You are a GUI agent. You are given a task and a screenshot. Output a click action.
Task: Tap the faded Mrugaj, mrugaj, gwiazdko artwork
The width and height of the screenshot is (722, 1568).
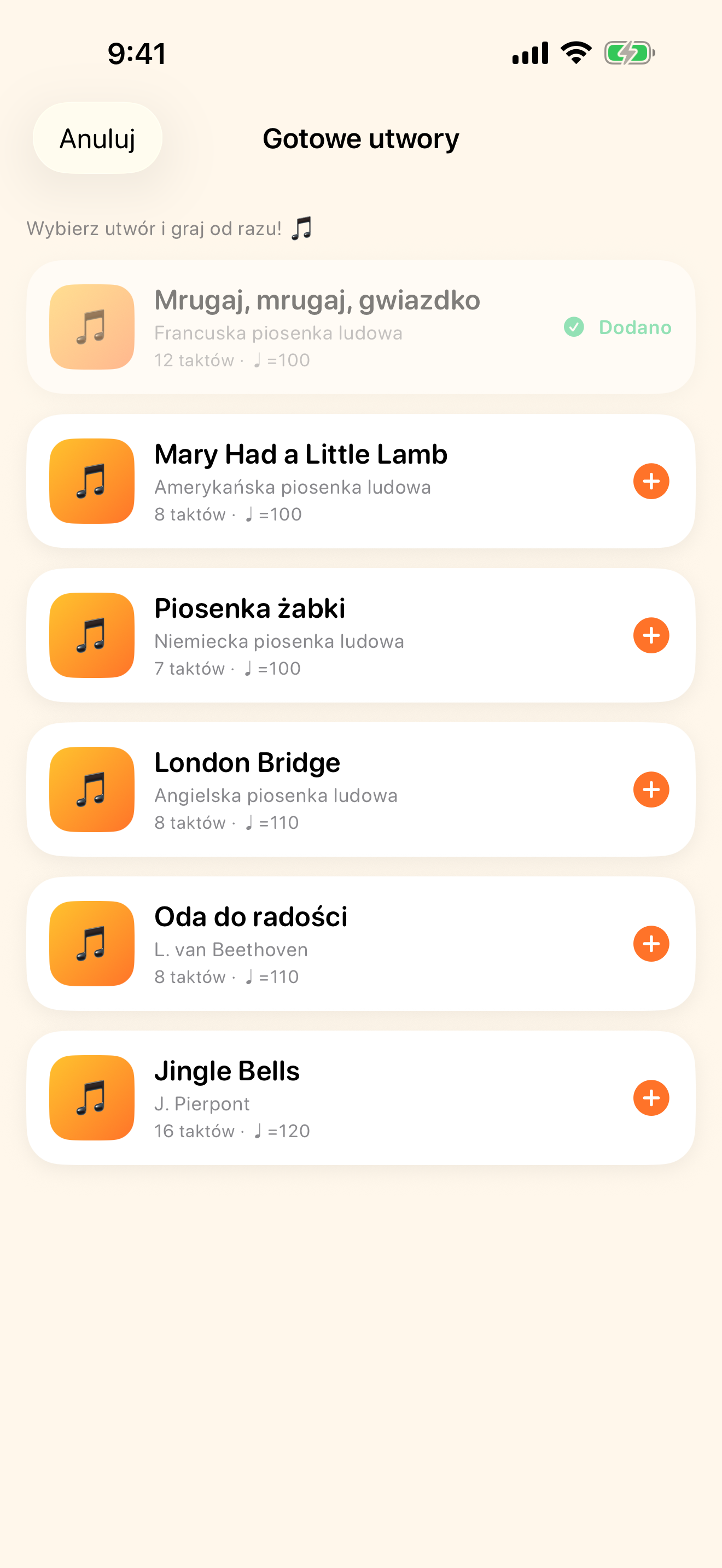click(92, 327)
